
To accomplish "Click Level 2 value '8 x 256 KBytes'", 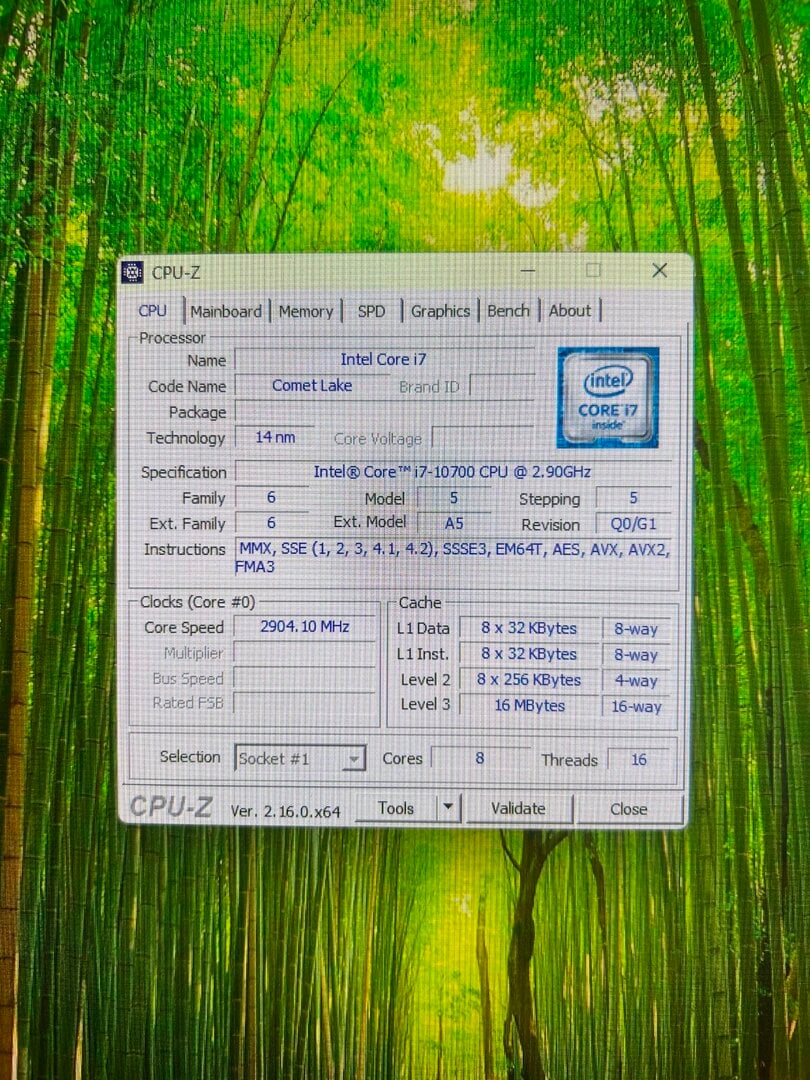I will pyautogui.click(x=529, y=680).
